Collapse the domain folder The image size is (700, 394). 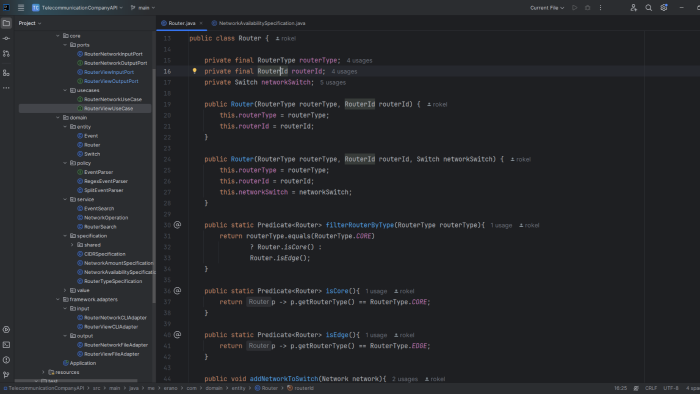(58, 117)
